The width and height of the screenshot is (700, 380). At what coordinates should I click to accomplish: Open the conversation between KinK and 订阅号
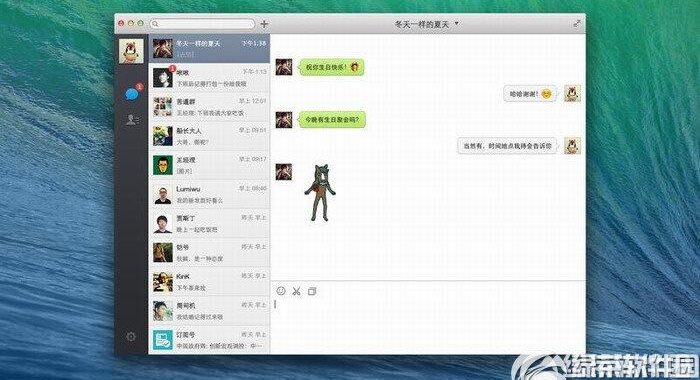click(209, 311)
